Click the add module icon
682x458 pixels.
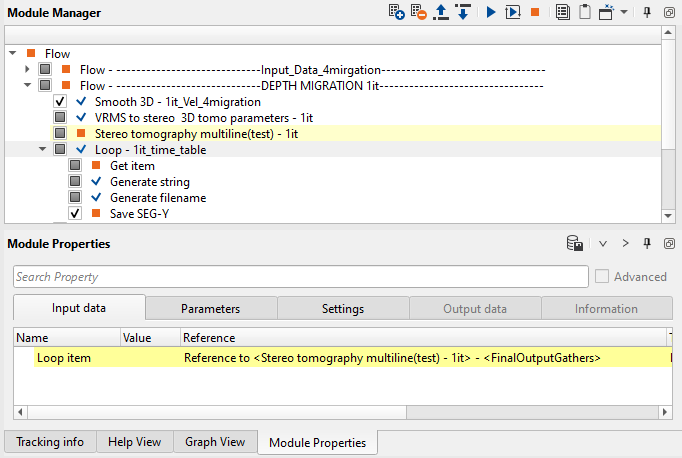398,12
